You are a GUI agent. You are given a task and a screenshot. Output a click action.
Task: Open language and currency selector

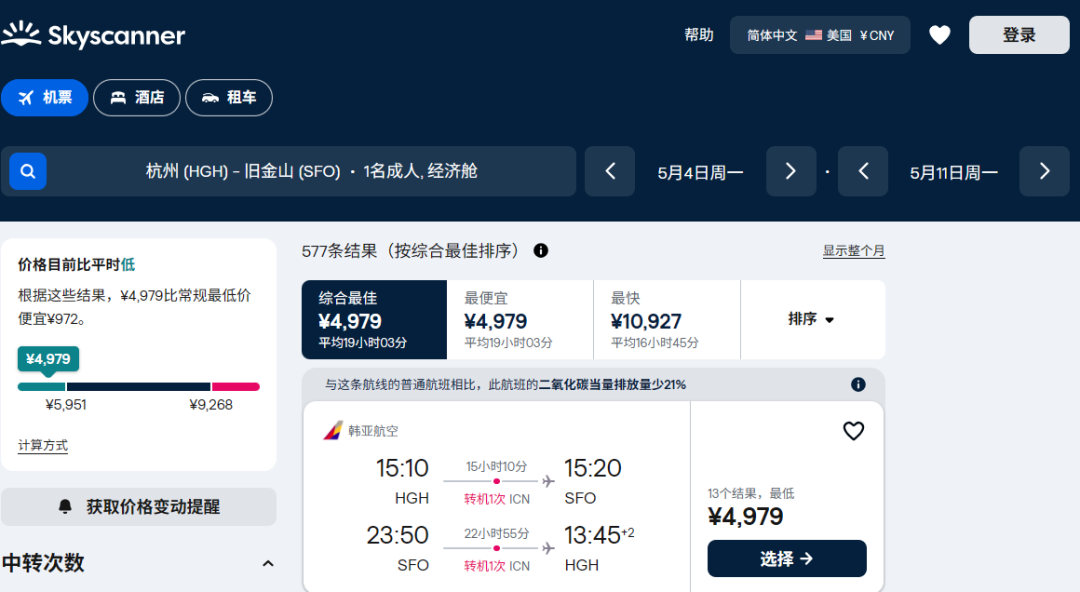click(820, 35)
